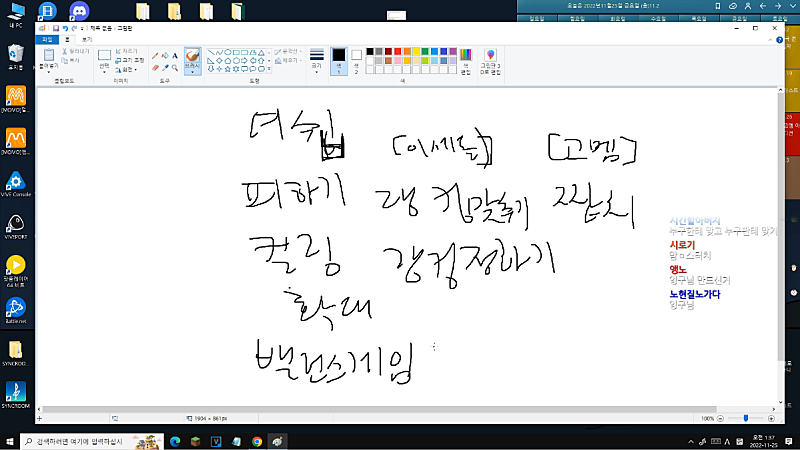Open Customize Quick Access Toolbar arrow

(82, 29)
